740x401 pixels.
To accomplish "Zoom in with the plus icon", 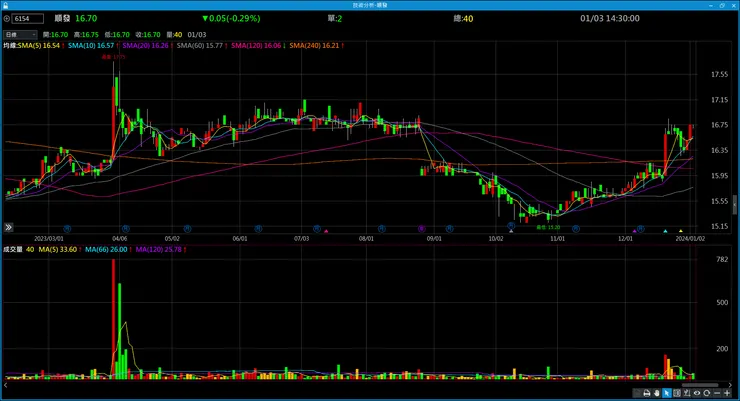I will coord(727,393).
